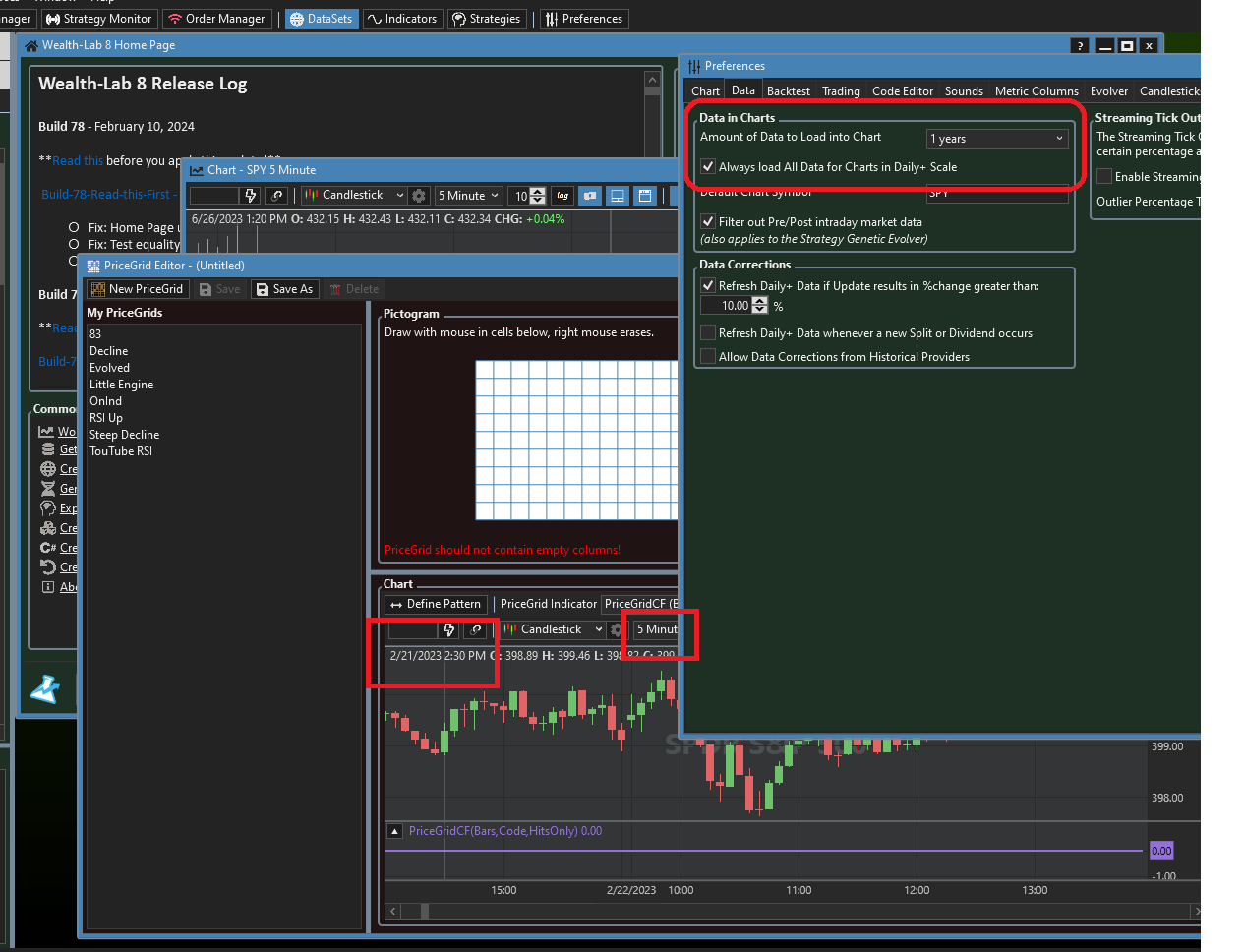Open Strategies from the main toolbar
1243x952 pixels.
pyautogui.click(x=486, y=19)
